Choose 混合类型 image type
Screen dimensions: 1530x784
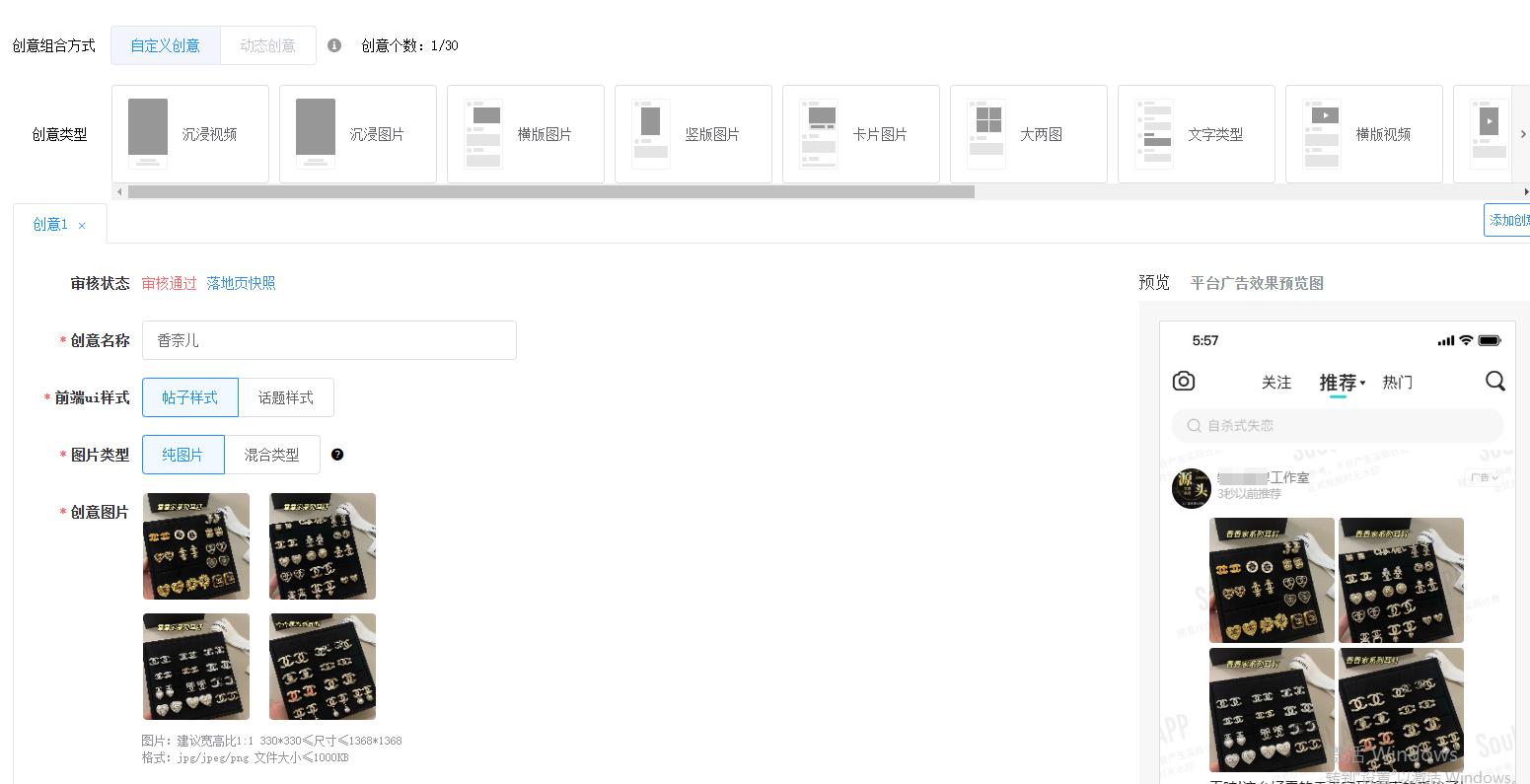pos(272,455)
